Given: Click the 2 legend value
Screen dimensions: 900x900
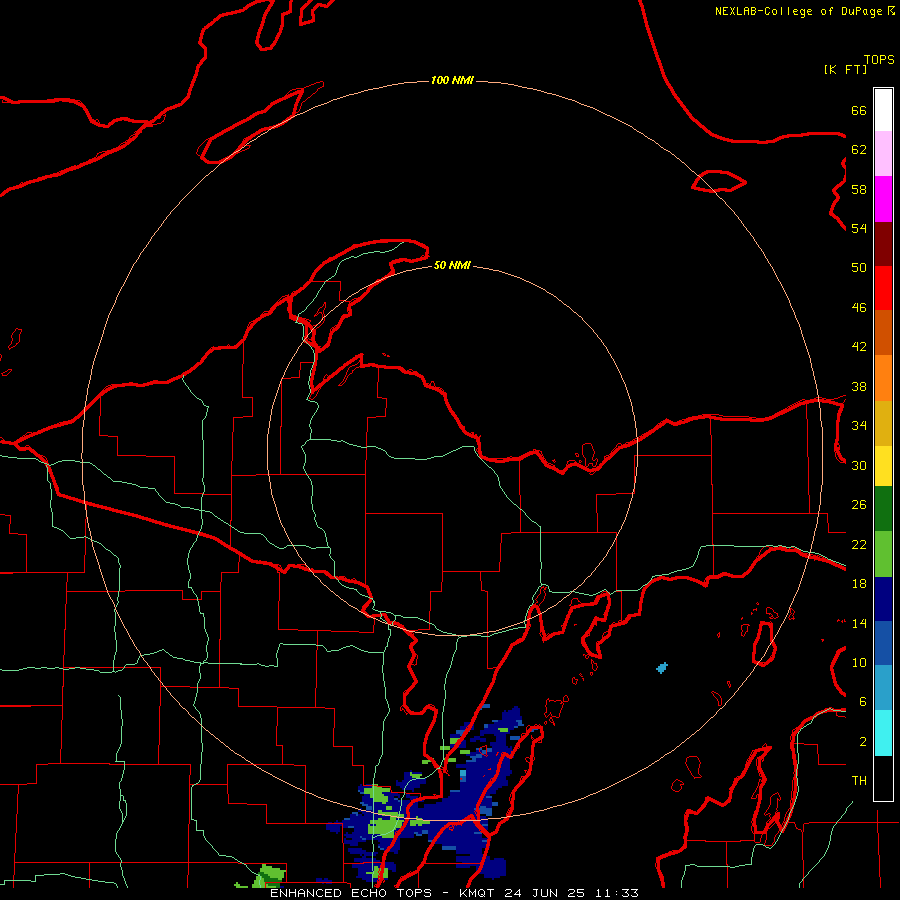Looking at the screenshot, I should pos(862,742).
